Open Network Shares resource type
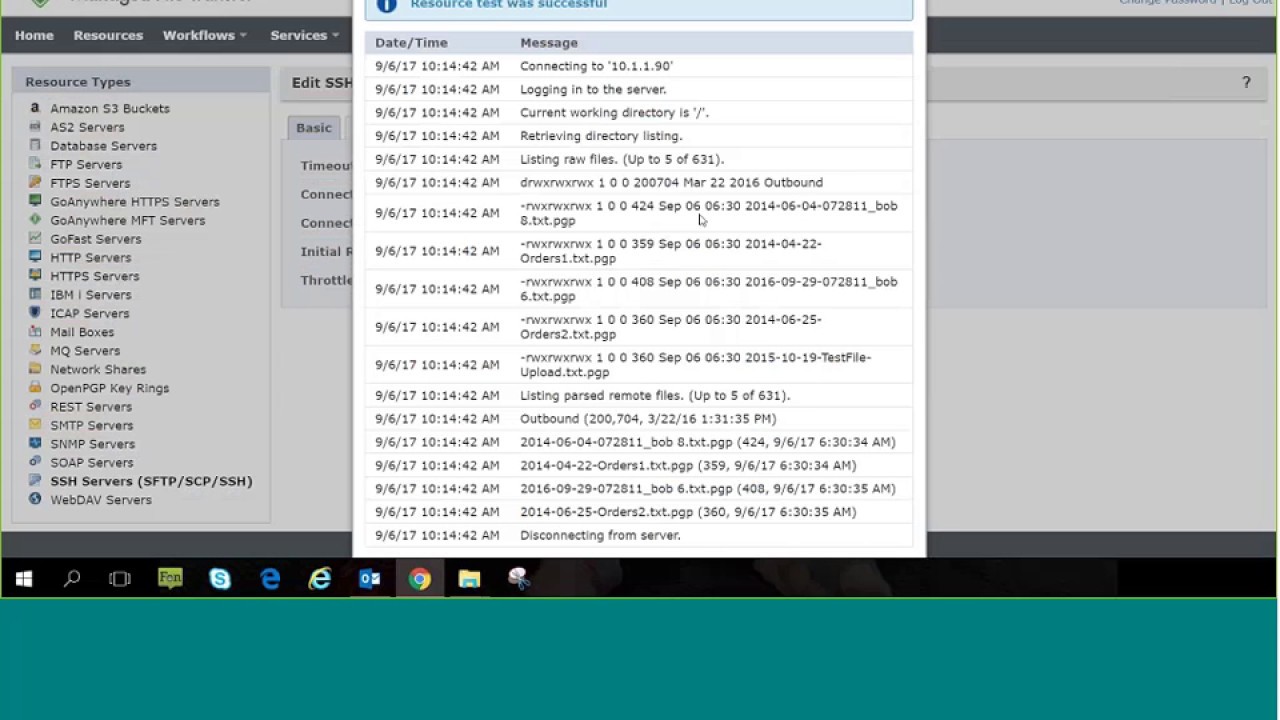1280x720 pixels. [98, 369]
